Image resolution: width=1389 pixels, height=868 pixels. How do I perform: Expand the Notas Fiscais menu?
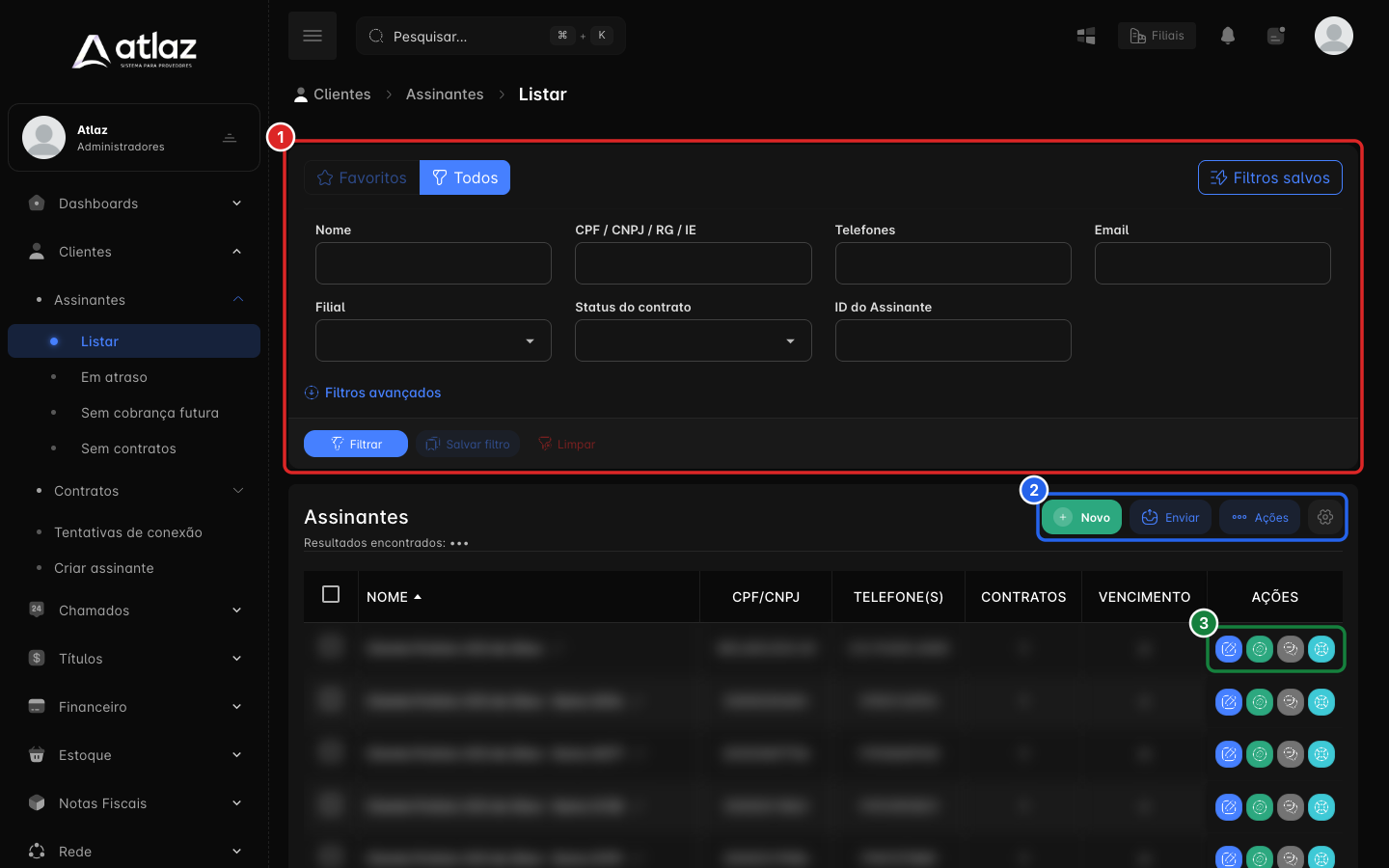tap(134, 802)
